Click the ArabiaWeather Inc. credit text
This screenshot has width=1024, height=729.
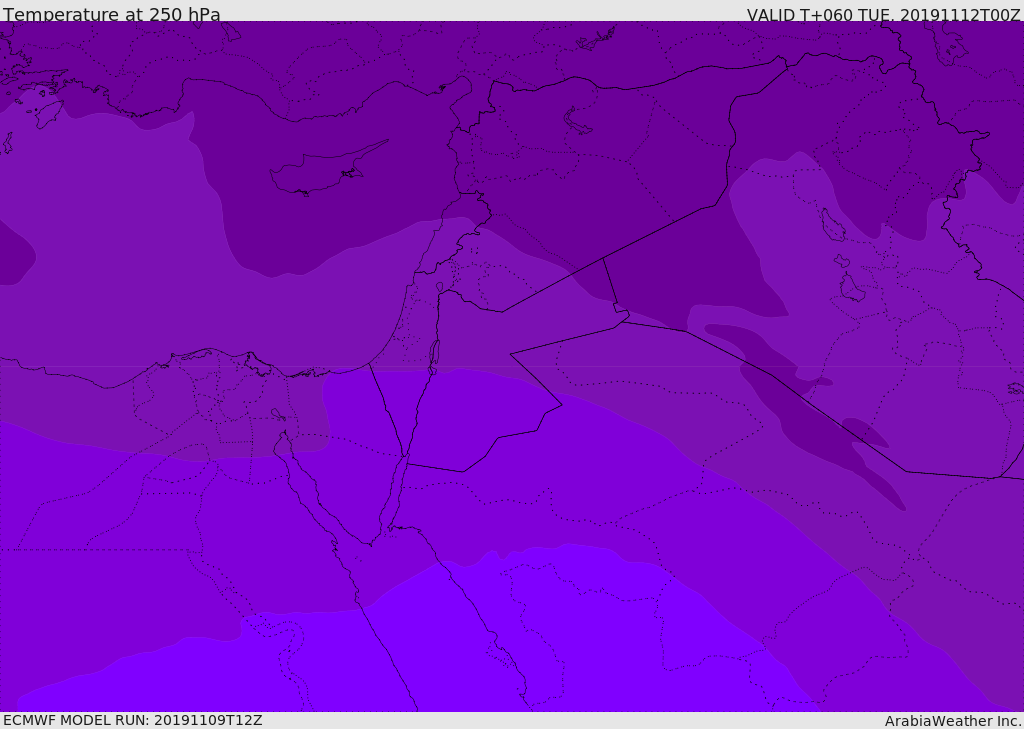coord(953,720)
